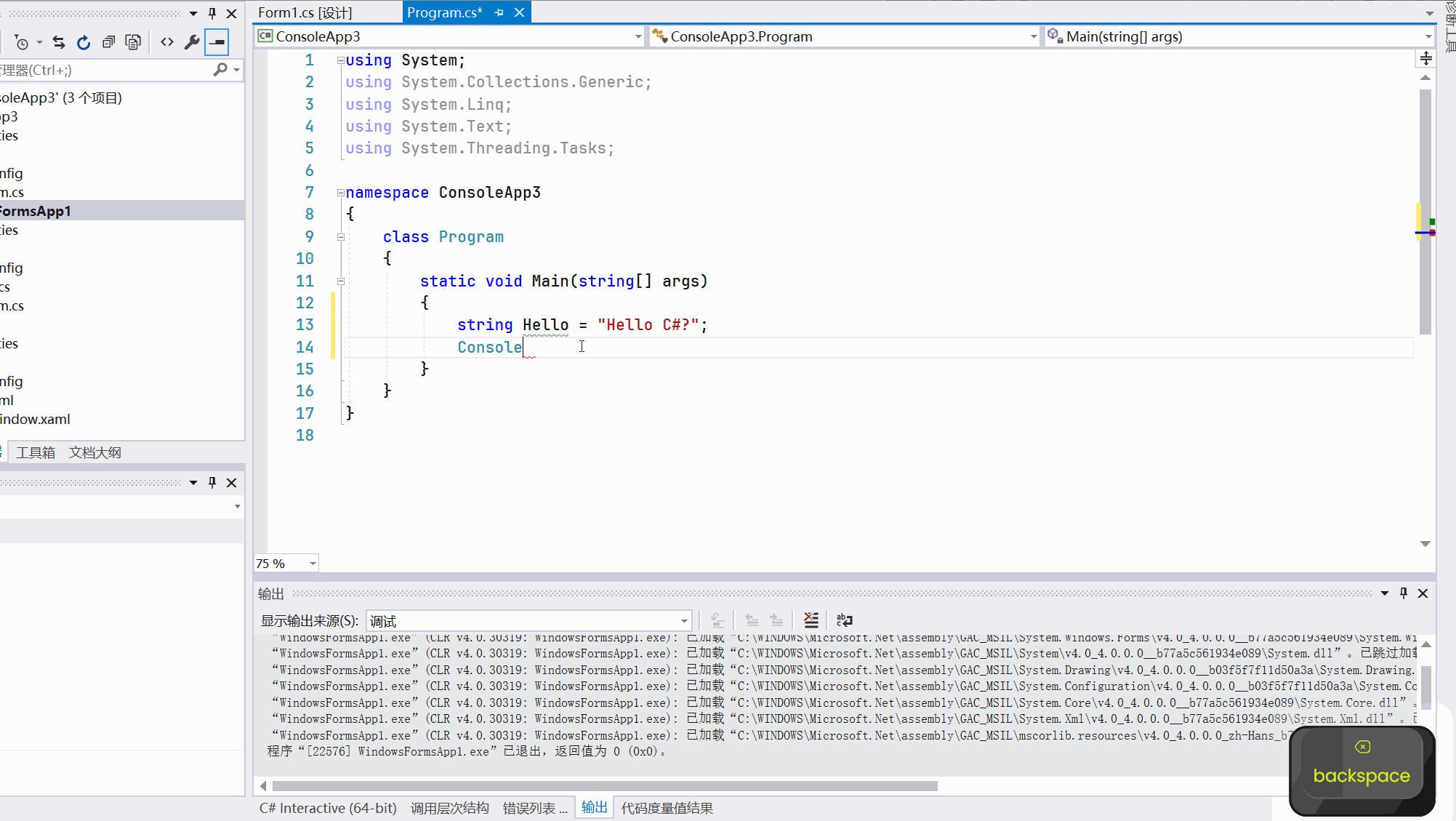1456x821 pixels.
Task: Switch to Form1.cs design tab
Action: pos(305,12)
